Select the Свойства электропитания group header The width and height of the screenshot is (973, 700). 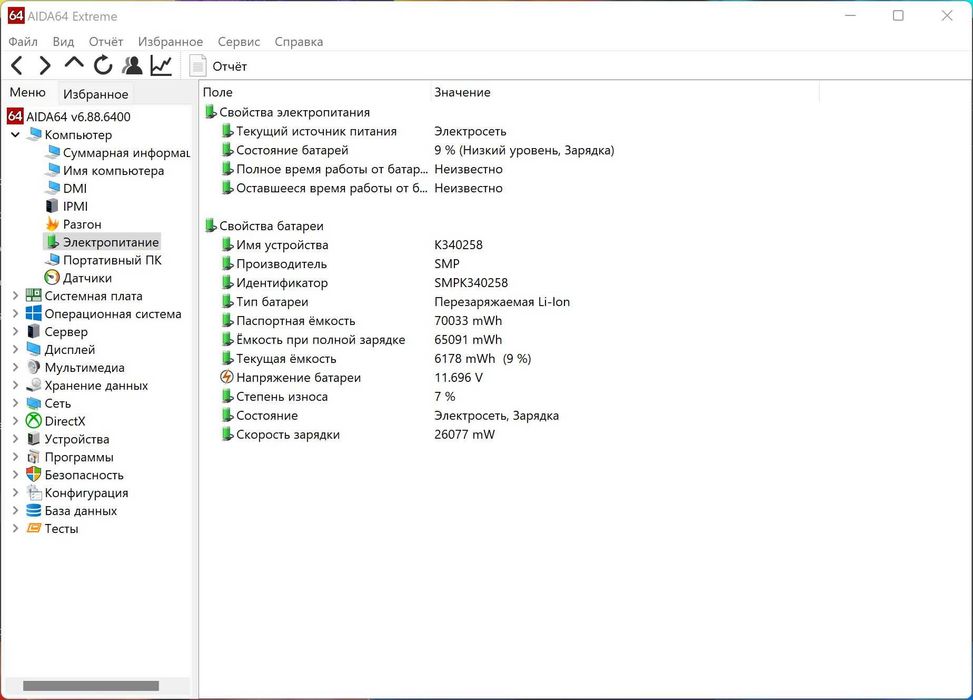click(294, 112)
